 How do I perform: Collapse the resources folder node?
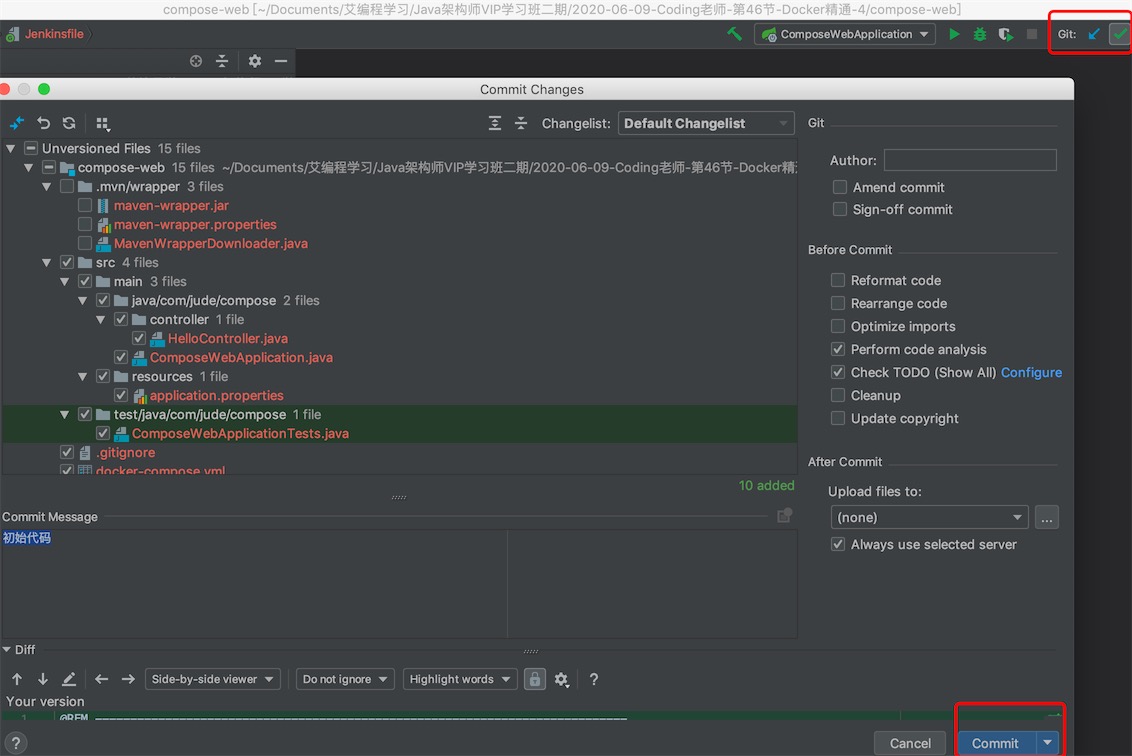click(x=83, y=377)
